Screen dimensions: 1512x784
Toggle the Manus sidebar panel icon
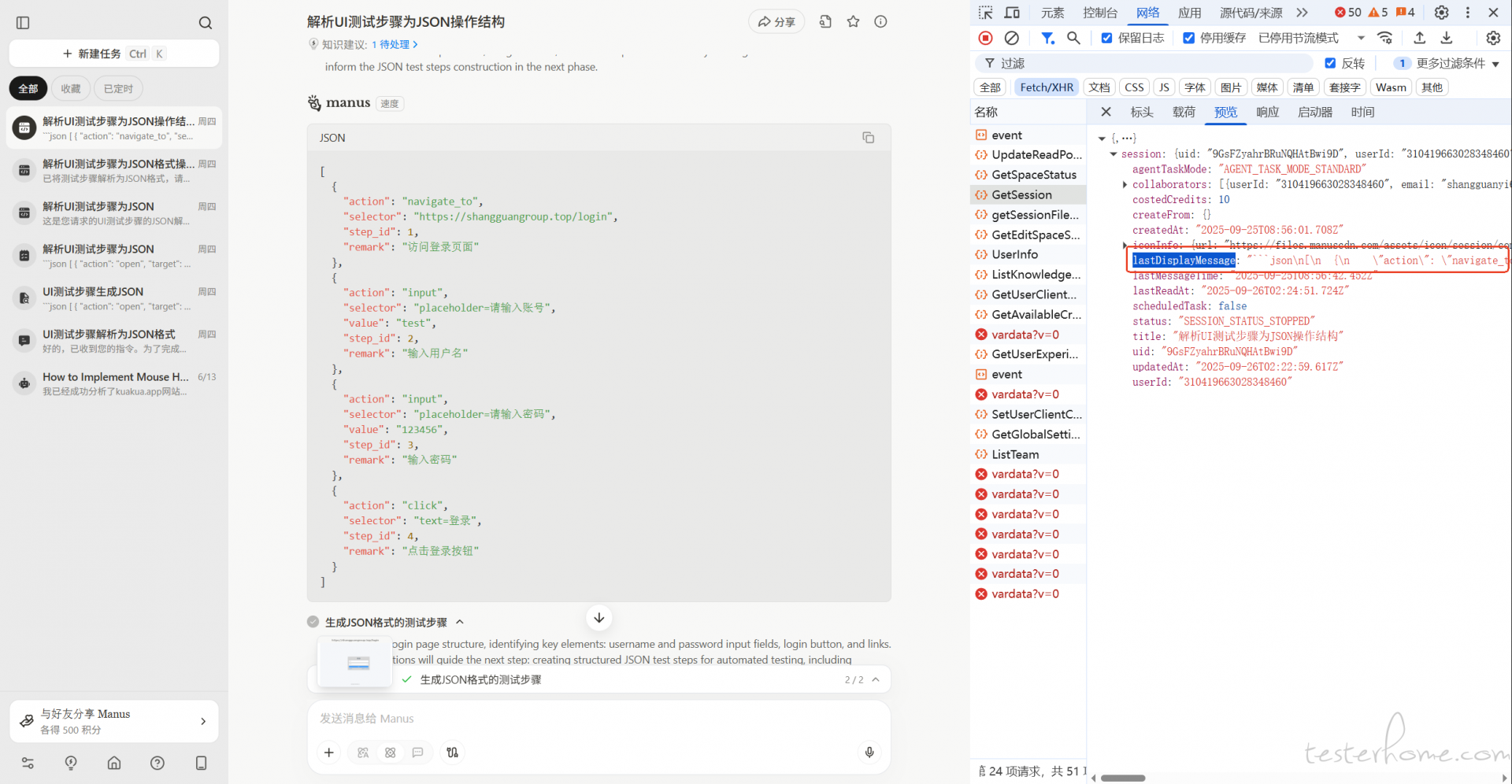[x=23, y=23]
